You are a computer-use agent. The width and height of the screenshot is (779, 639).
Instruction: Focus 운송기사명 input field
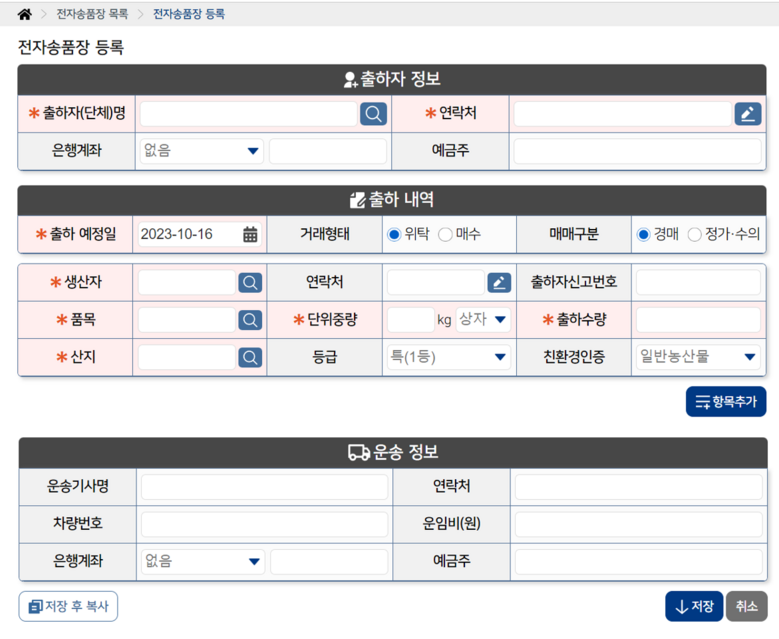[x=264, y=487]
